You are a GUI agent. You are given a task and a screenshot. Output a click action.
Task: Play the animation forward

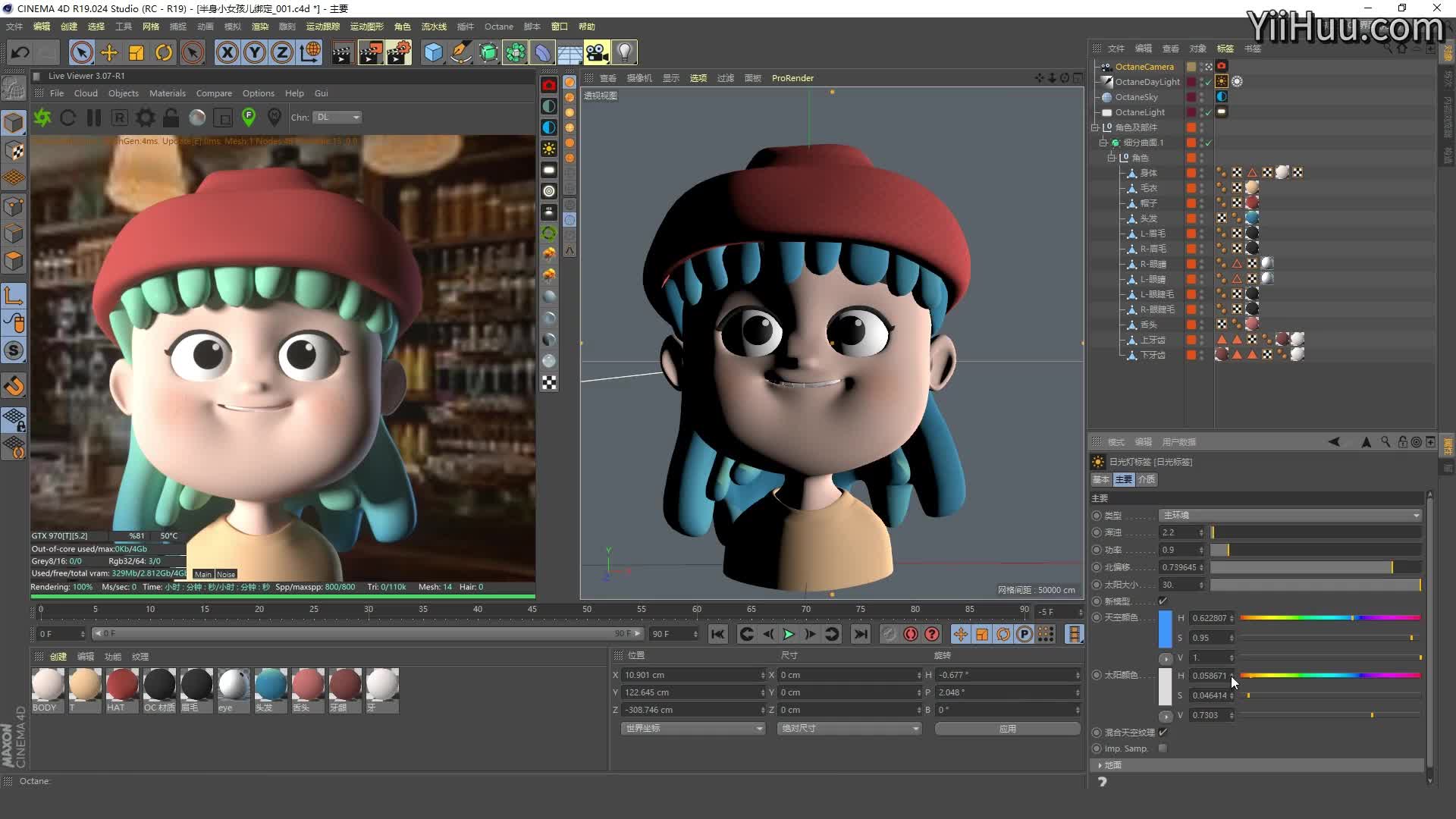pyautogui.click(x=789, y=635)
